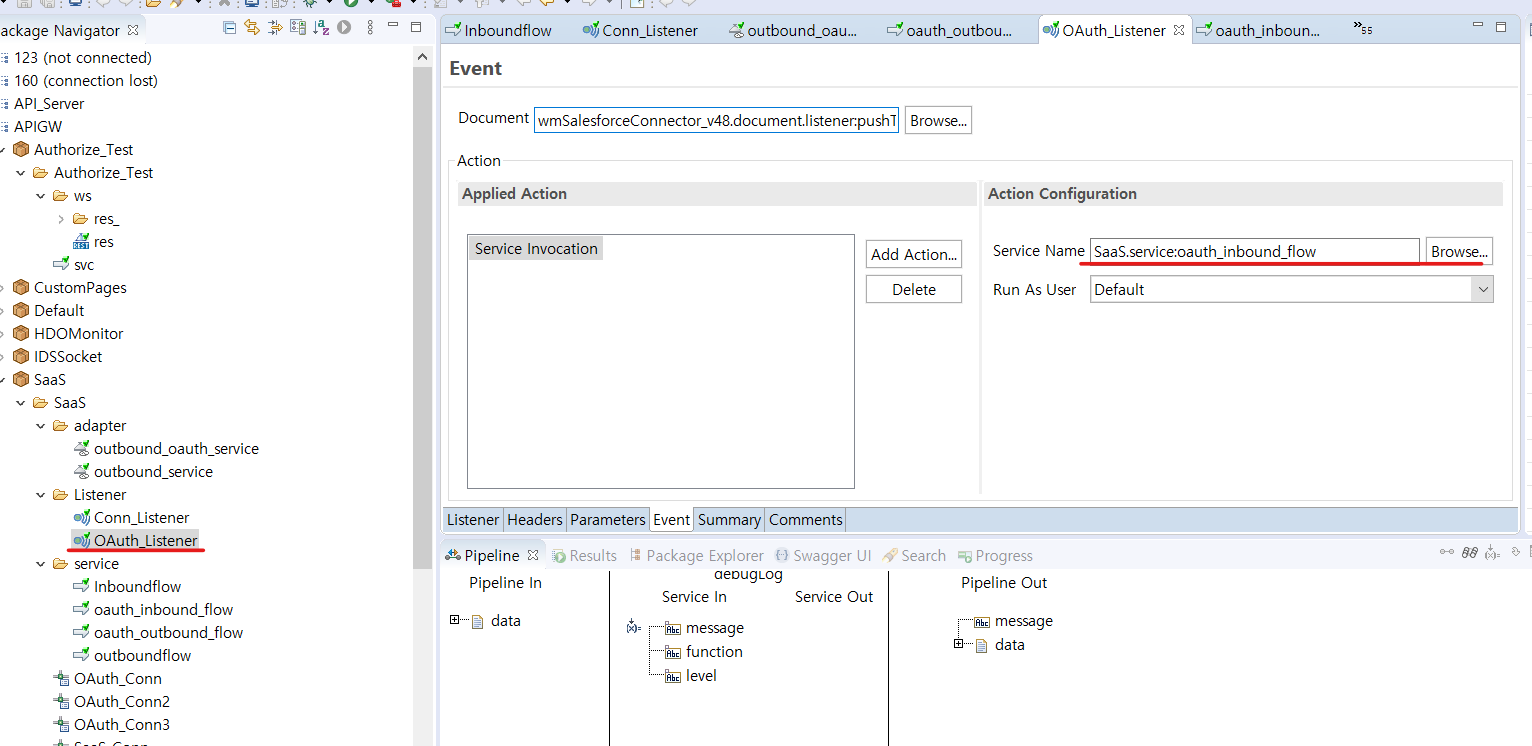Collapse the Listener folder in tree
This screenshot has width=1532, height=746.
click(41, 495)
